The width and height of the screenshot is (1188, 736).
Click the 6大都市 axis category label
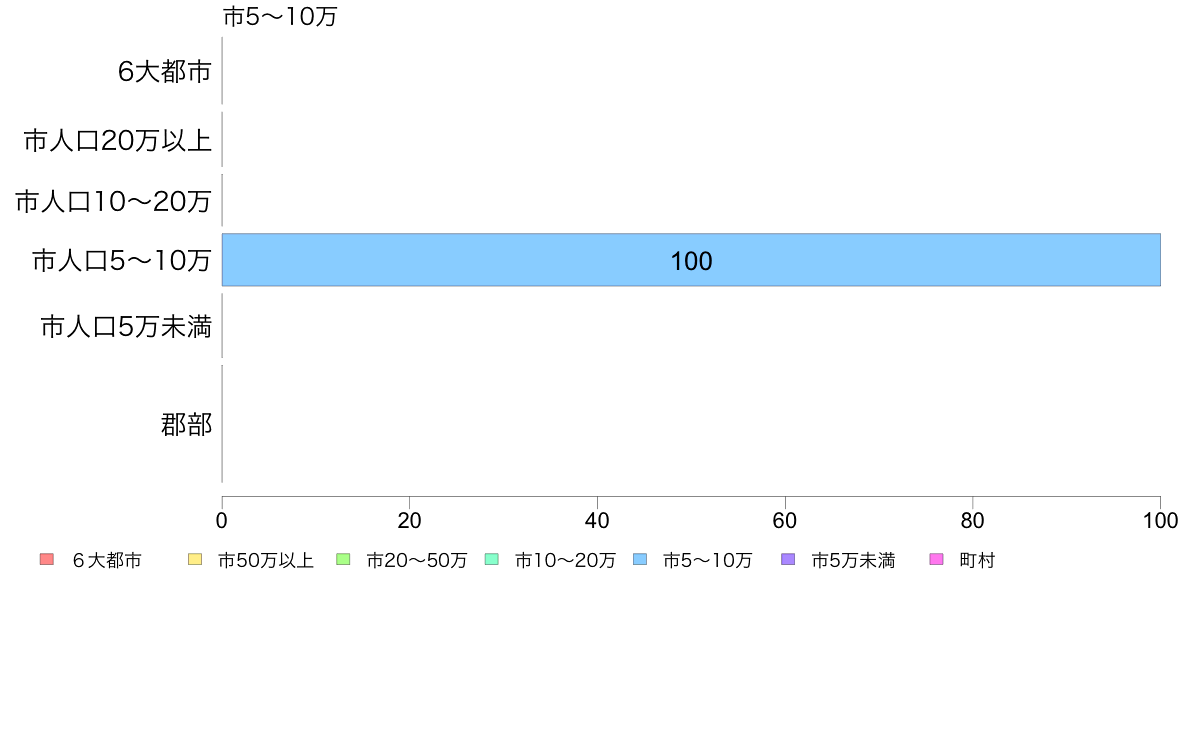164,71
